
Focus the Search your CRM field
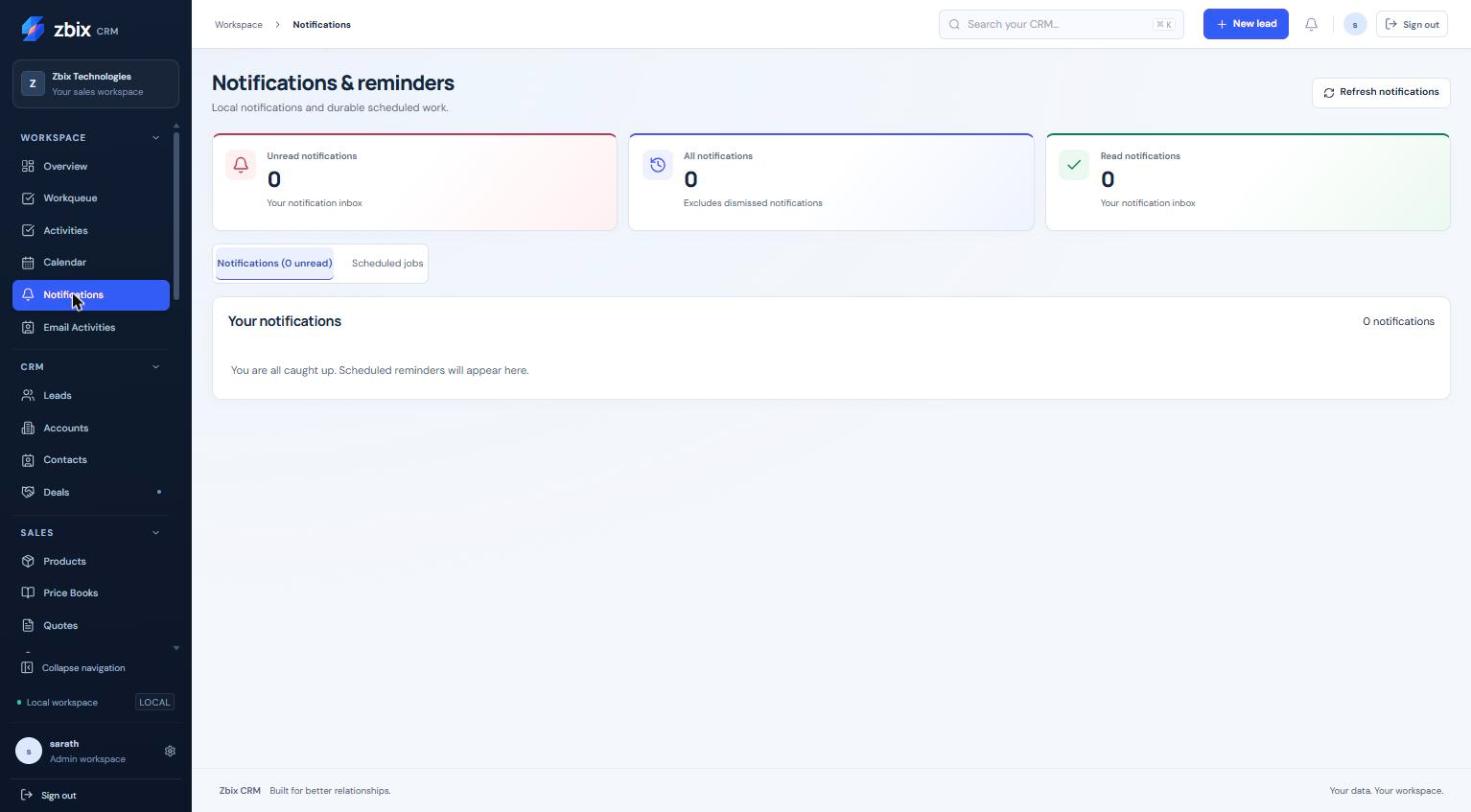1061,24
